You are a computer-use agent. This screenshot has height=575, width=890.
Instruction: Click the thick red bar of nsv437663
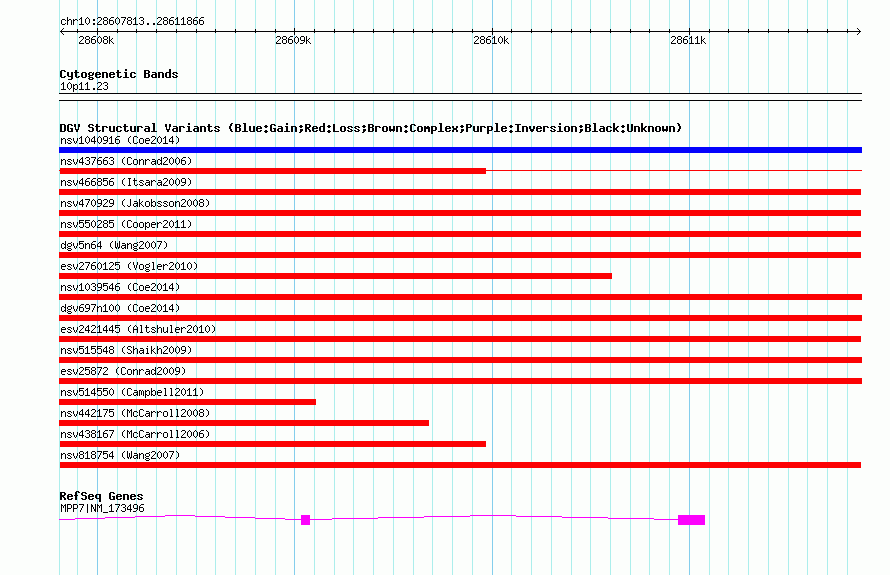(272, 171)
